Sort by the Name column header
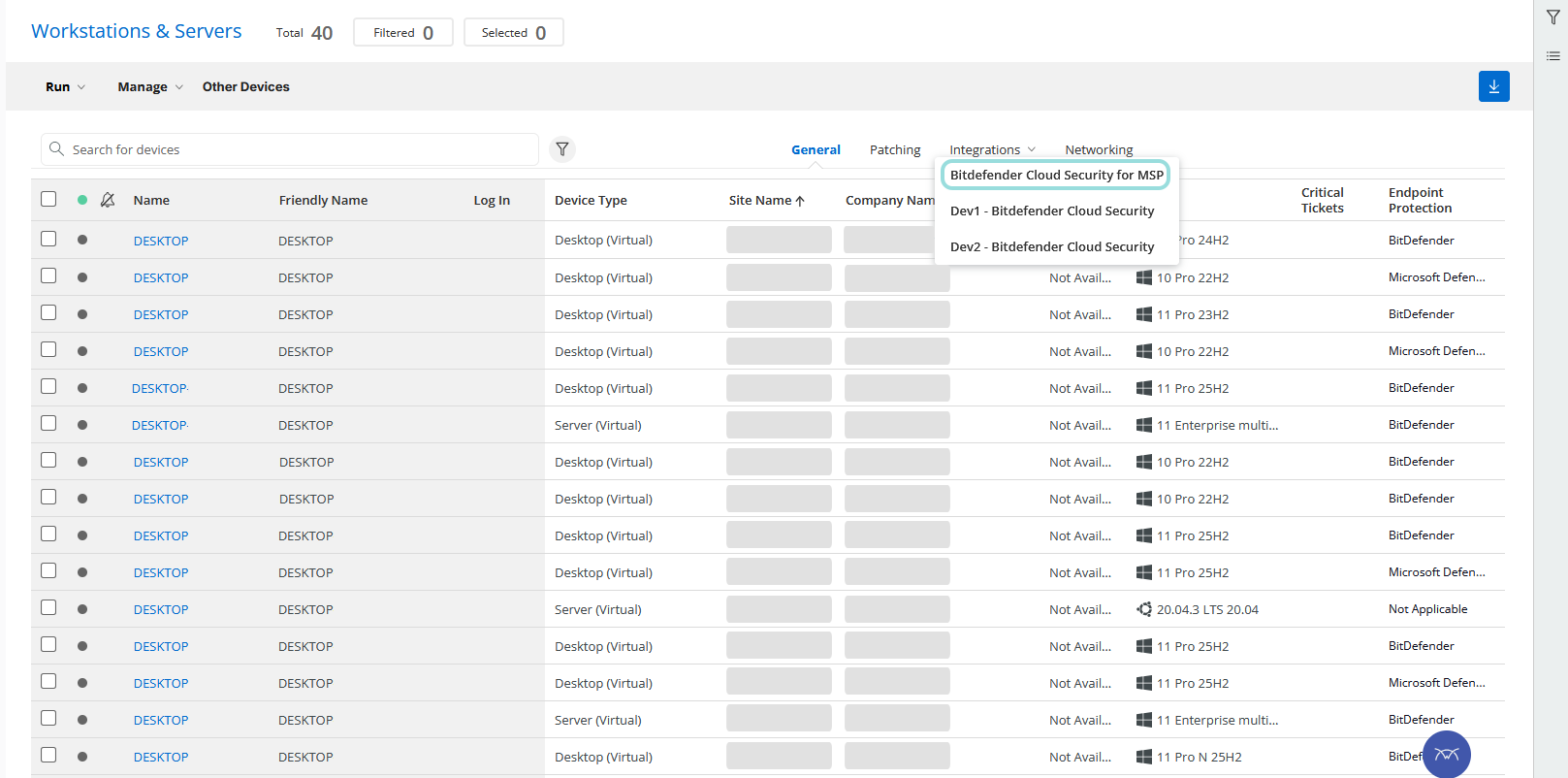The height and width of the screenshot is (778, 1568). pos(151,200)
